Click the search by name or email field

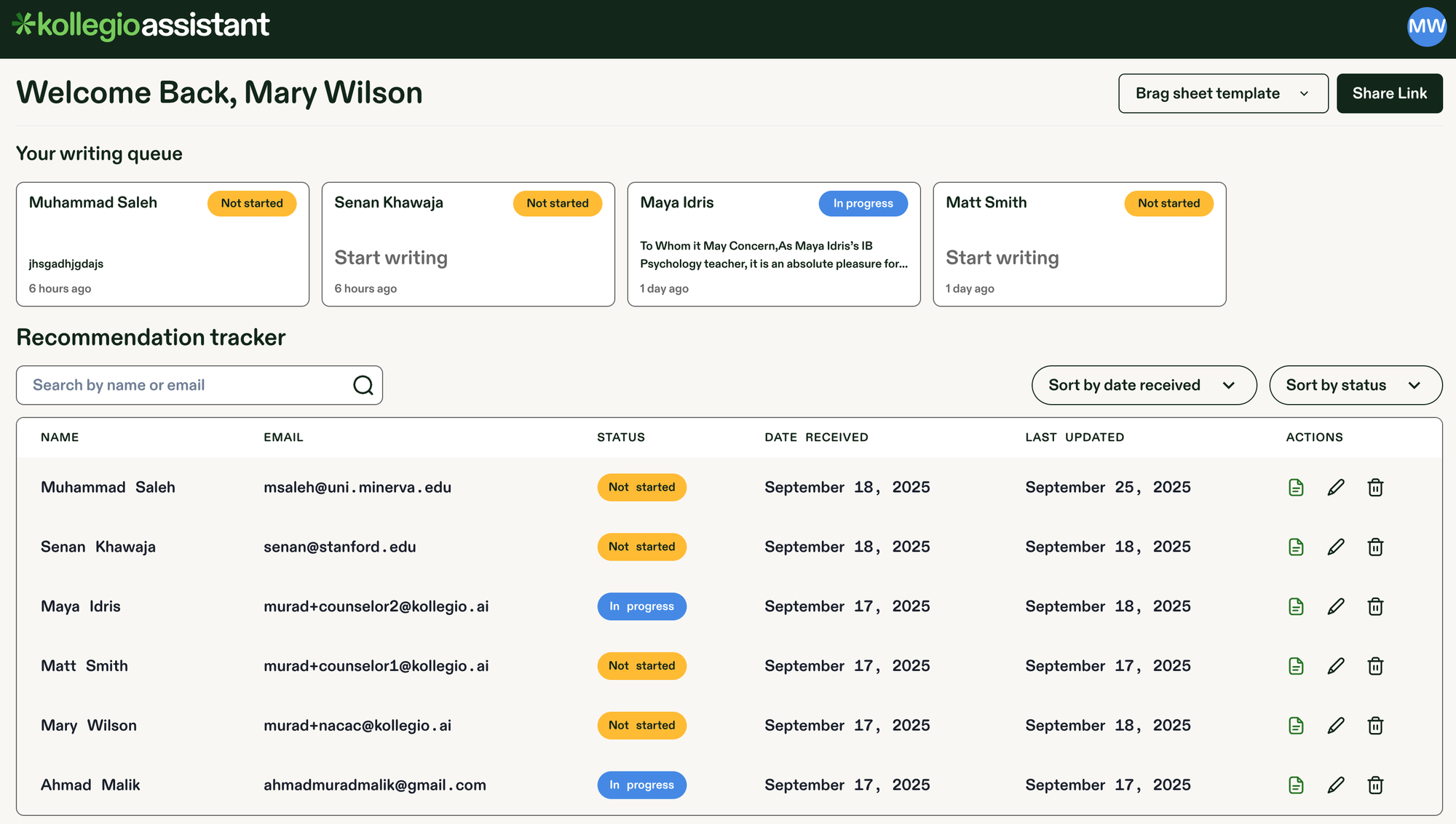coord(182,384)
